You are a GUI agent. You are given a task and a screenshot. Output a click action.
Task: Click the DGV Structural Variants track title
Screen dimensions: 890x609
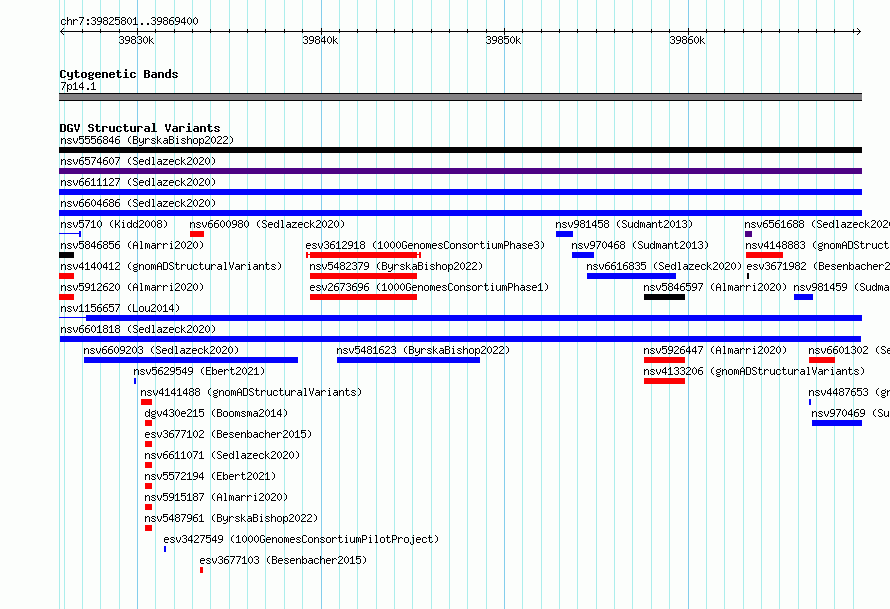(140, 128)
